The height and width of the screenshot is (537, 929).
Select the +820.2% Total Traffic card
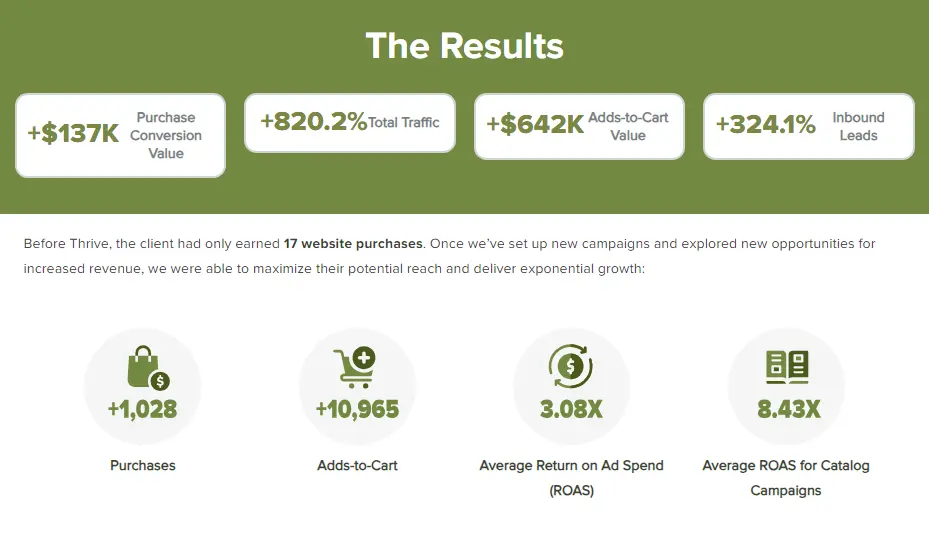350,123
